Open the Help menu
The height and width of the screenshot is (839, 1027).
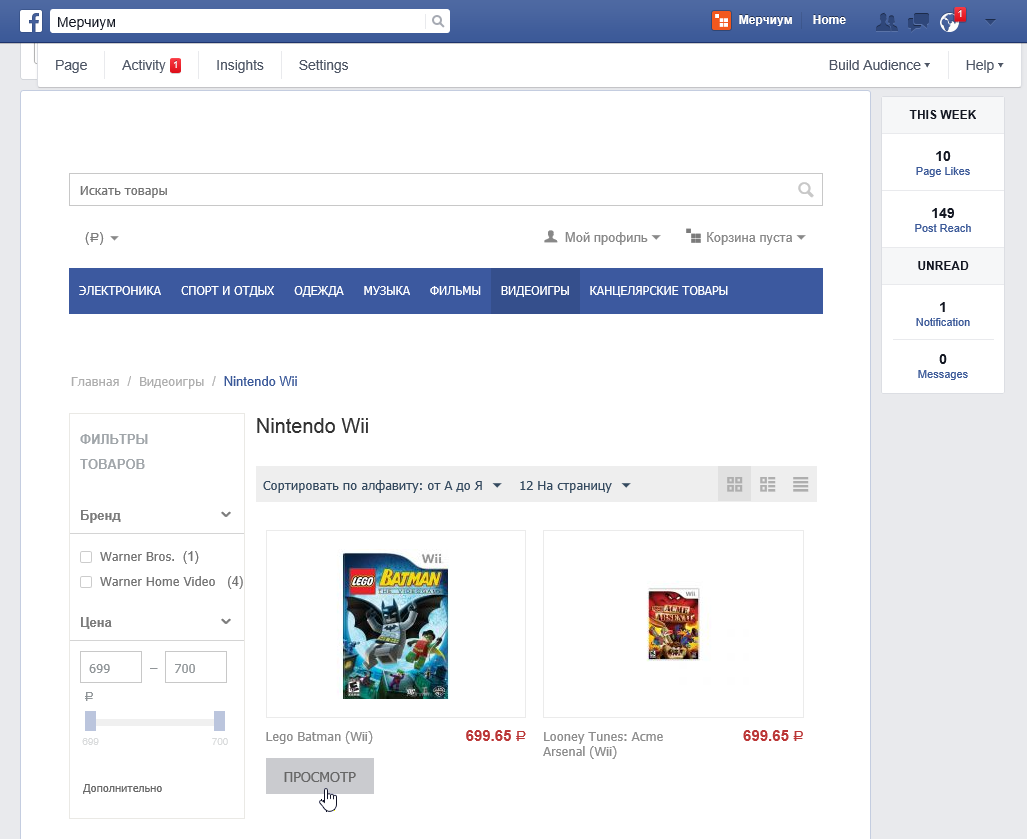click(x=984, y=65)
